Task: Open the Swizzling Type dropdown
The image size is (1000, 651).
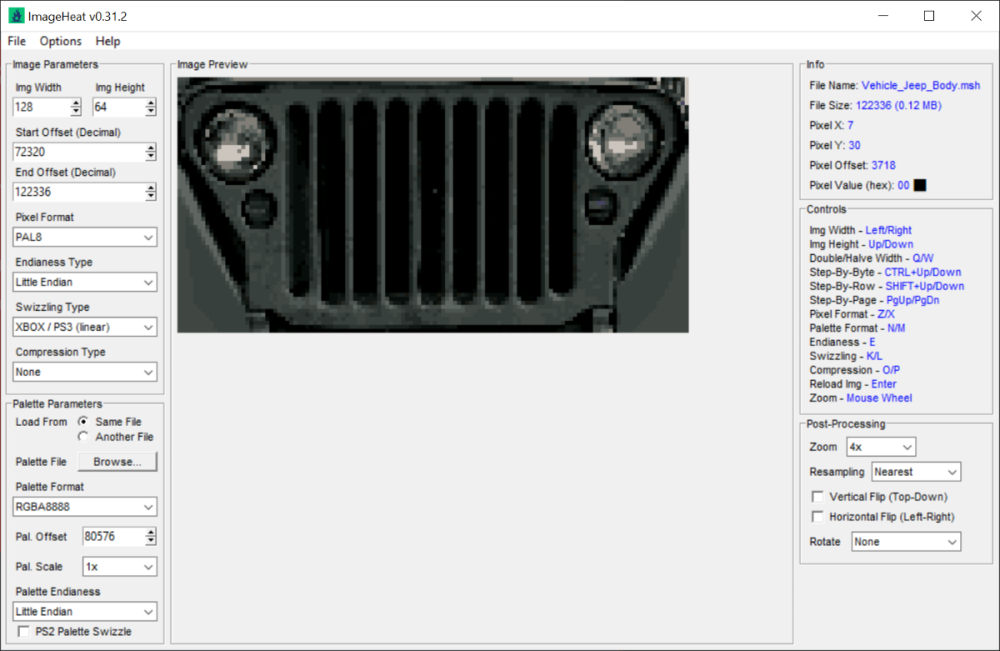Action: [85, 327]
